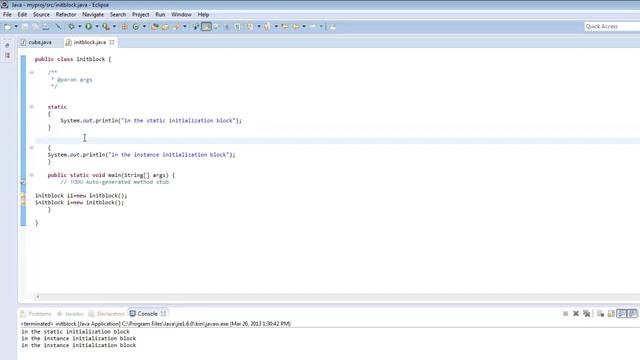Screen dimensions: 640x360
Task: Click the Remove Launch X icon
Action: tap(576, 313)
